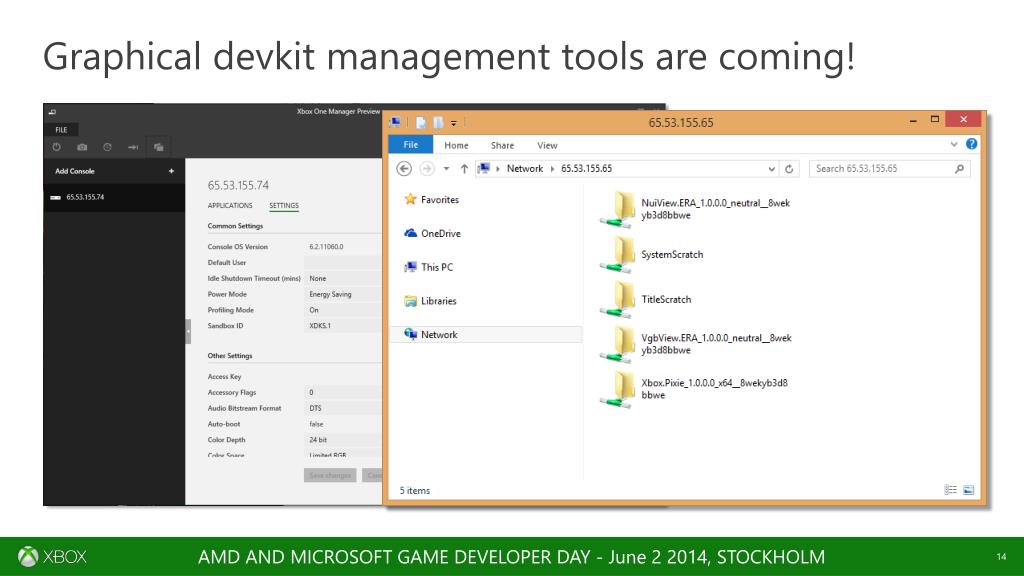Click the blue Help icon in Explorer
Viewport: 1024px width, 576px height.
972,144
